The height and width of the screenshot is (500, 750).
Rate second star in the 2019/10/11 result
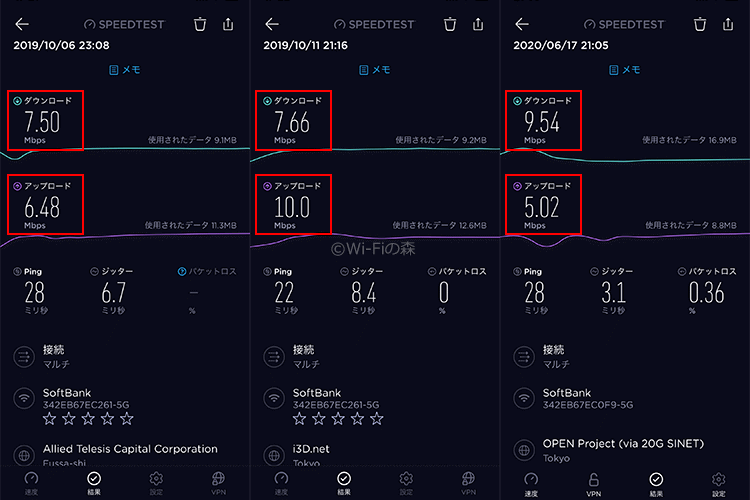(x=319, y=419)
